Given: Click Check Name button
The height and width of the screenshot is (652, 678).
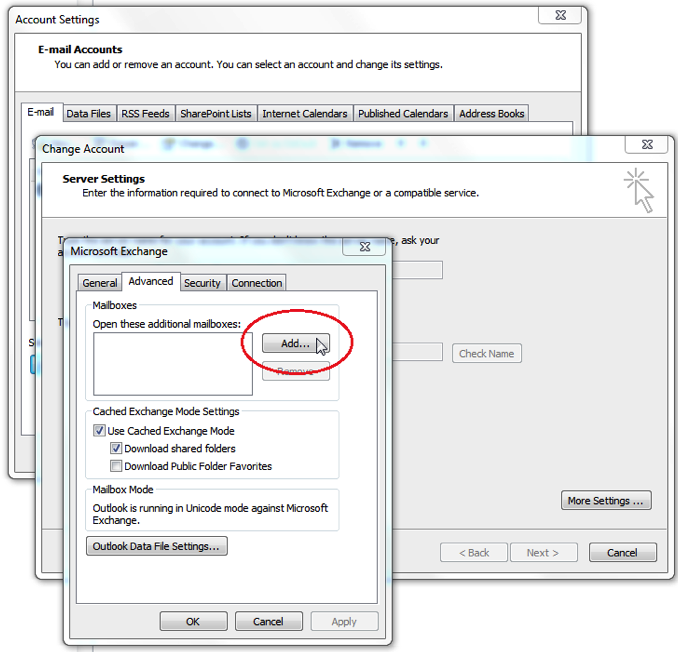Looking at the screenshot, I should tap(486, 353).
